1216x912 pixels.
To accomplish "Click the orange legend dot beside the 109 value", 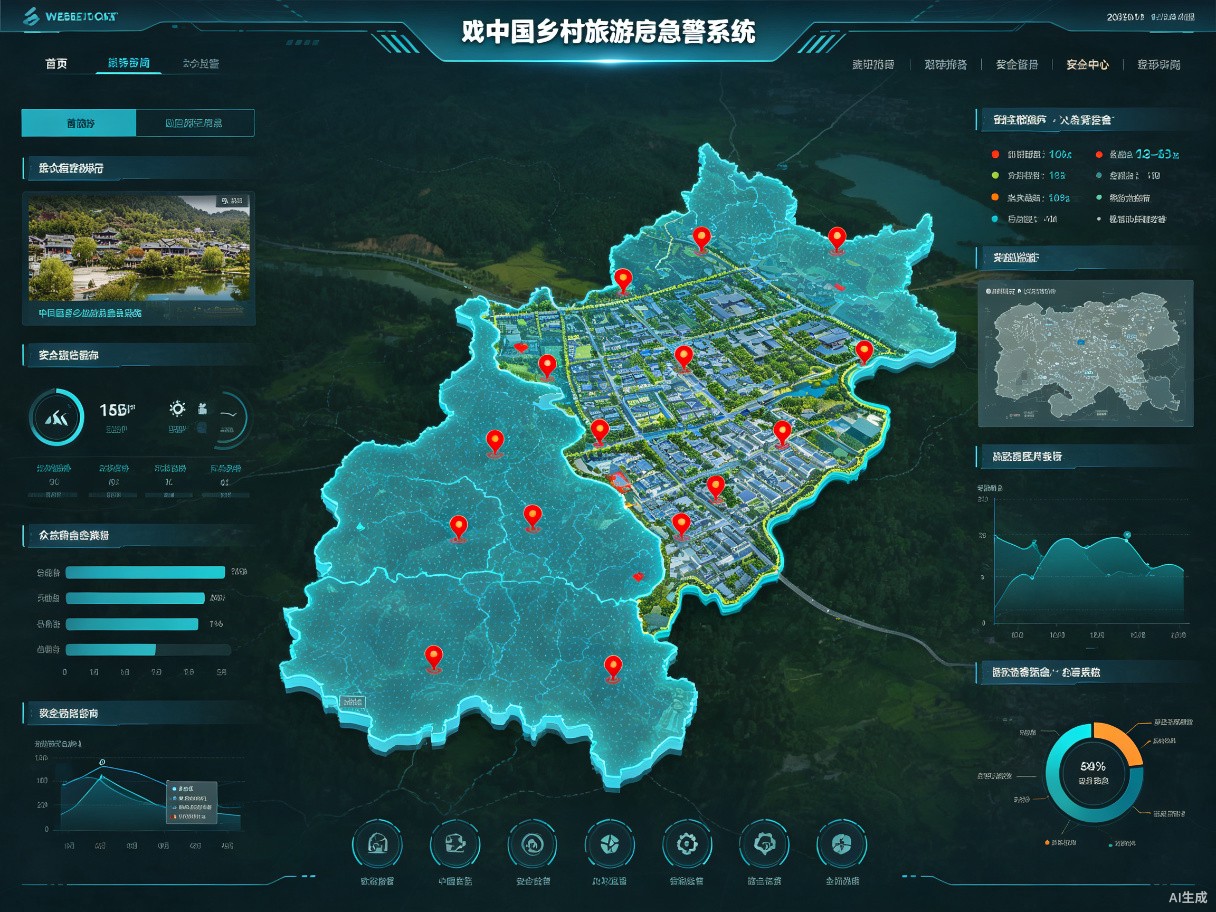I will pyautogui.click(x=995, y=197).
